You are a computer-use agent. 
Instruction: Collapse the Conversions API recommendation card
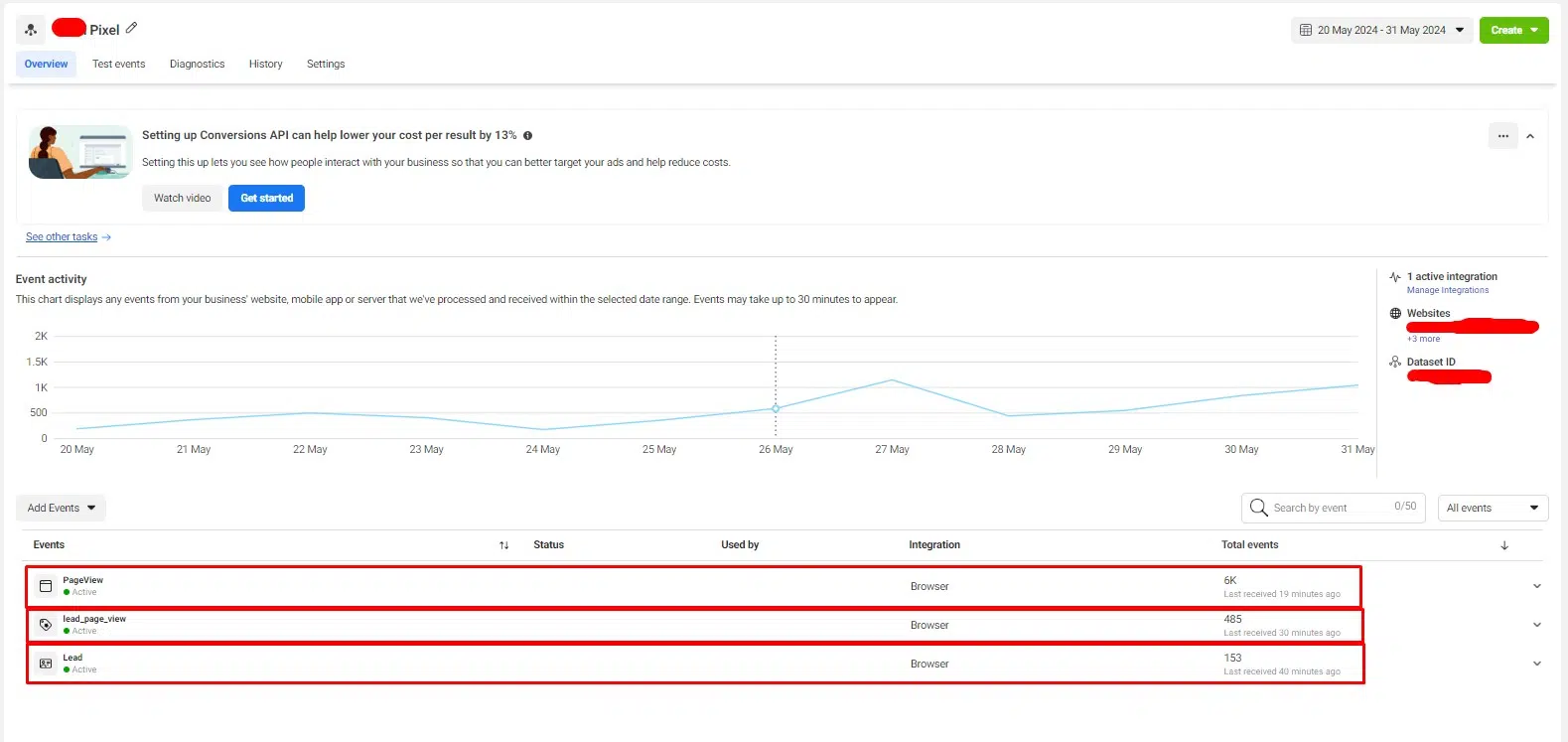pos(1530,136)
